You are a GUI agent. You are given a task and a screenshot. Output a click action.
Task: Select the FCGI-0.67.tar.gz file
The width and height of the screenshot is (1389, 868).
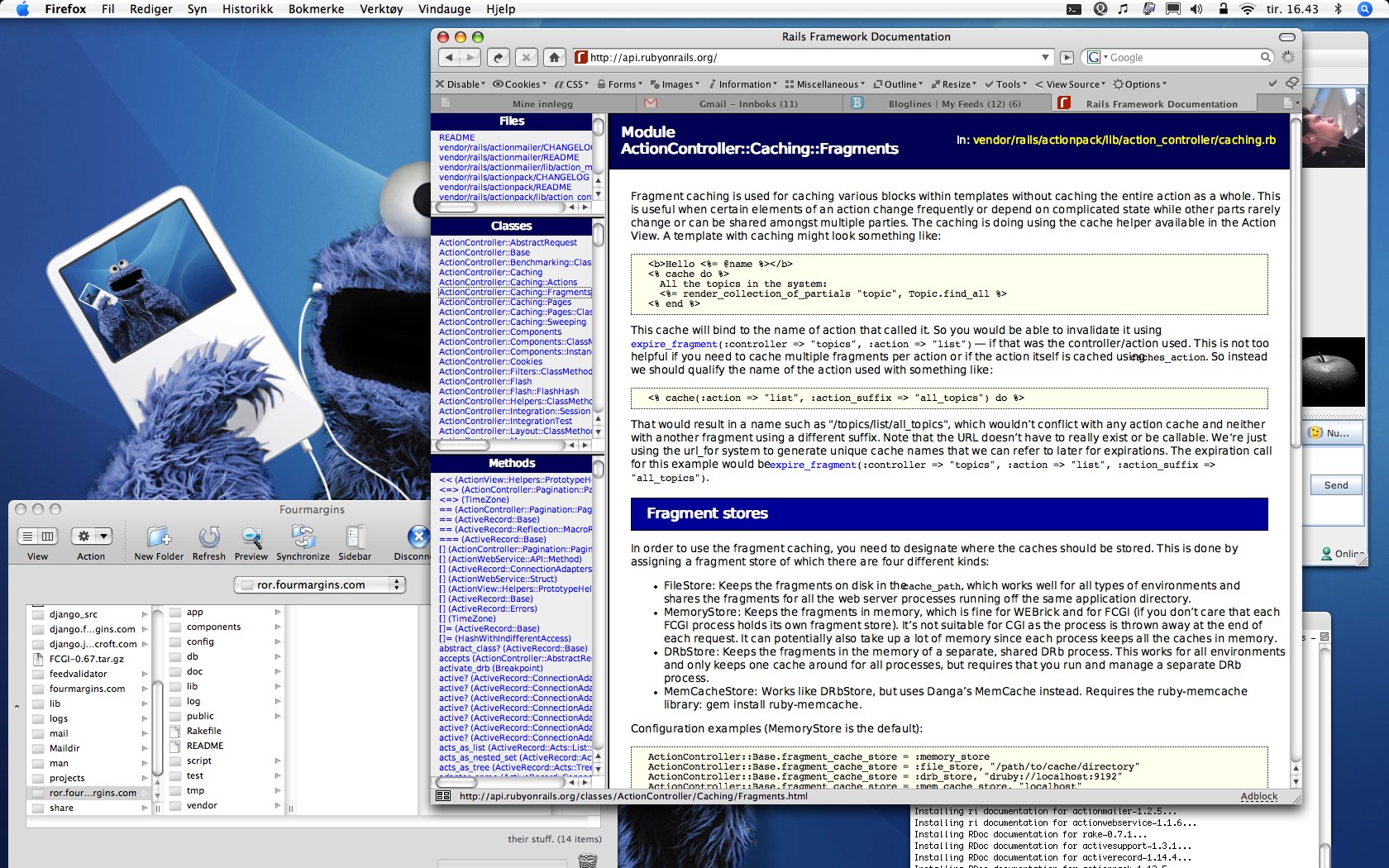(90, 659)
